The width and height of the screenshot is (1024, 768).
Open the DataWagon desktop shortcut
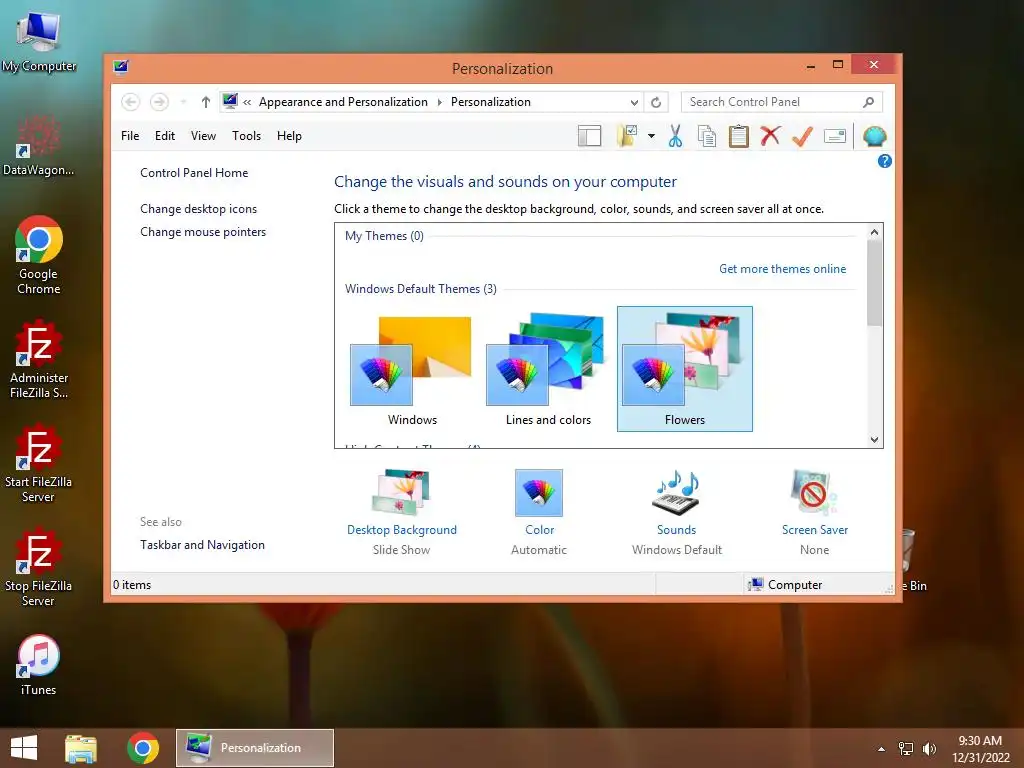(x=39, y=145)
